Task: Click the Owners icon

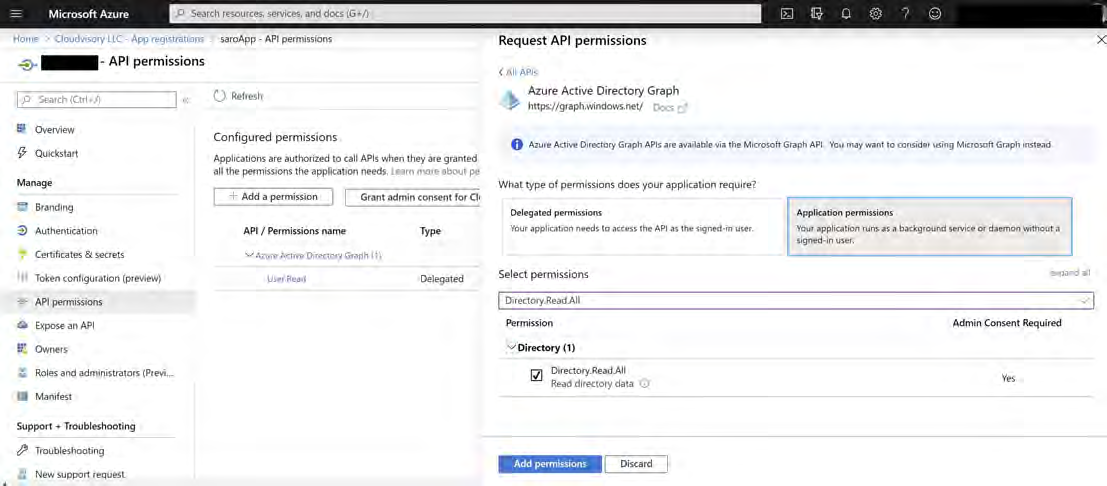Action: pyautogui.click(x=22, y=349)
